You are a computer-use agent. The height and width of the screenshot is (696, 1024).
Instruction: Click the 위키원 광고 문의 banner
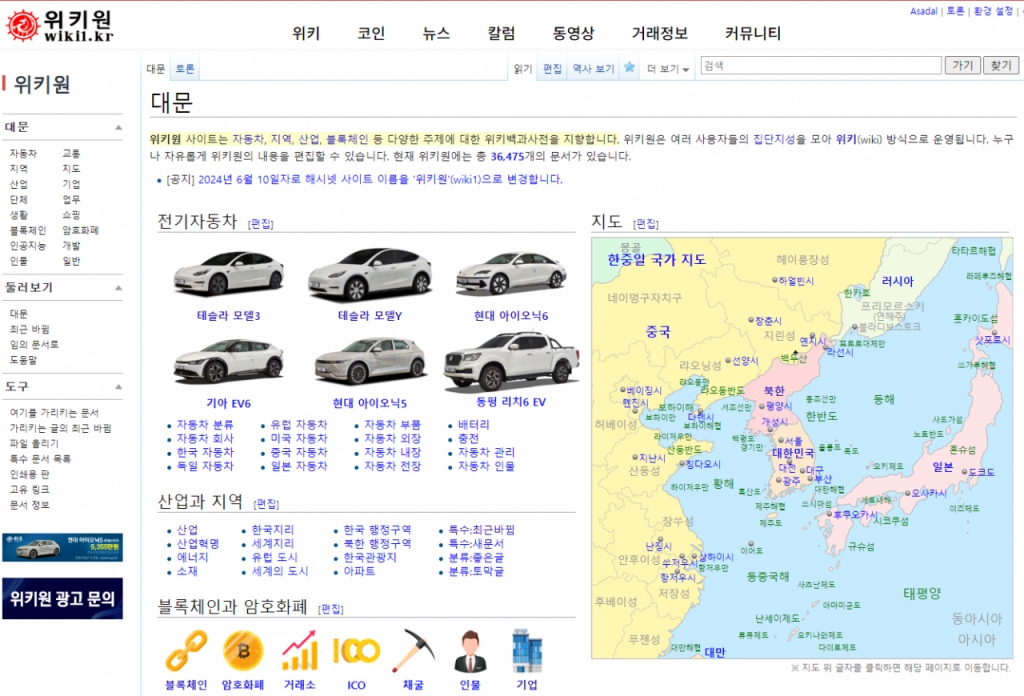pyautogui.click(x=63, y=598)
